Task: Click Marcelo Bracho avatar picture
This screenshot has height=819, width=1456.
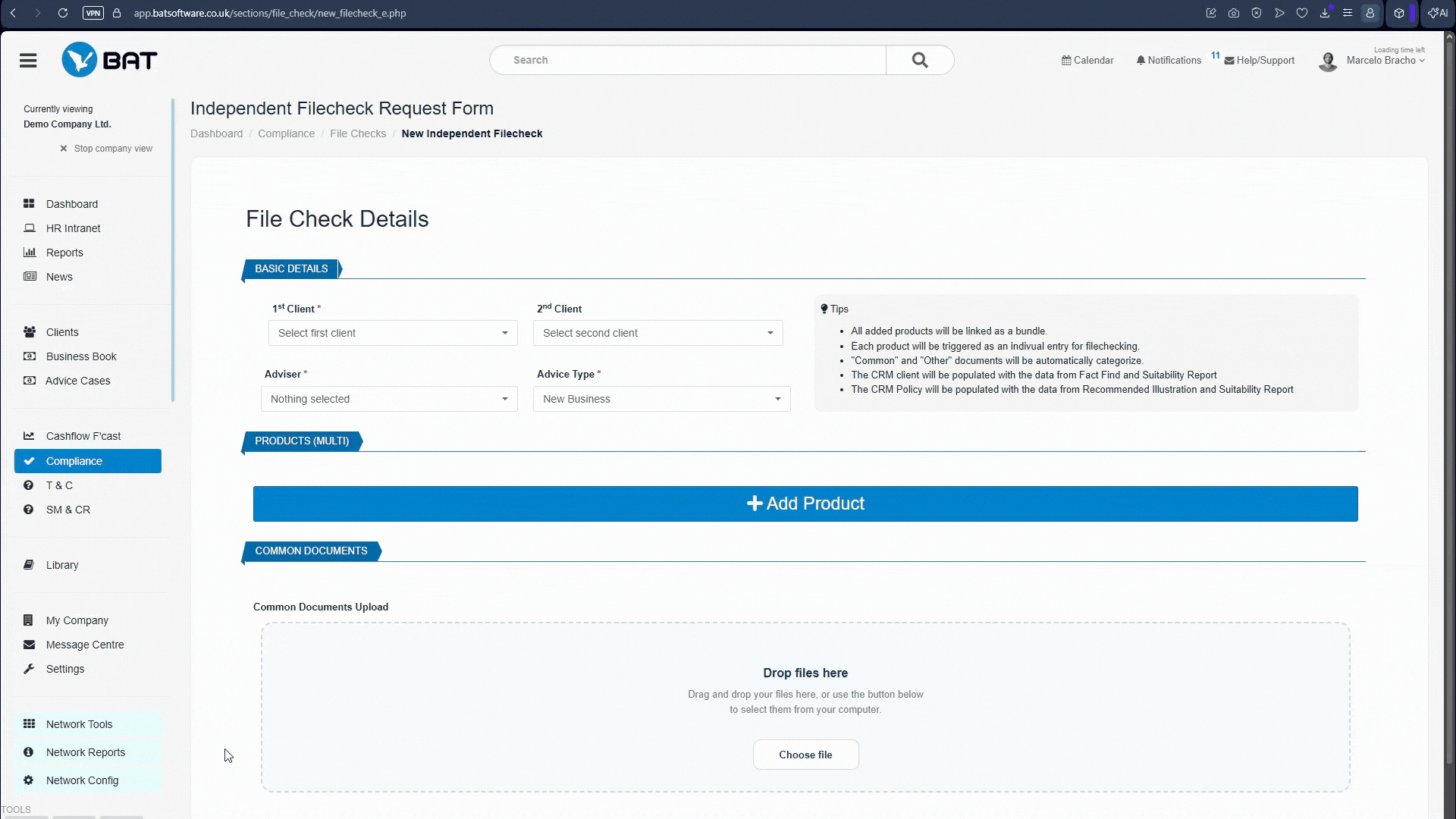Action: (x=1328, y=61)
